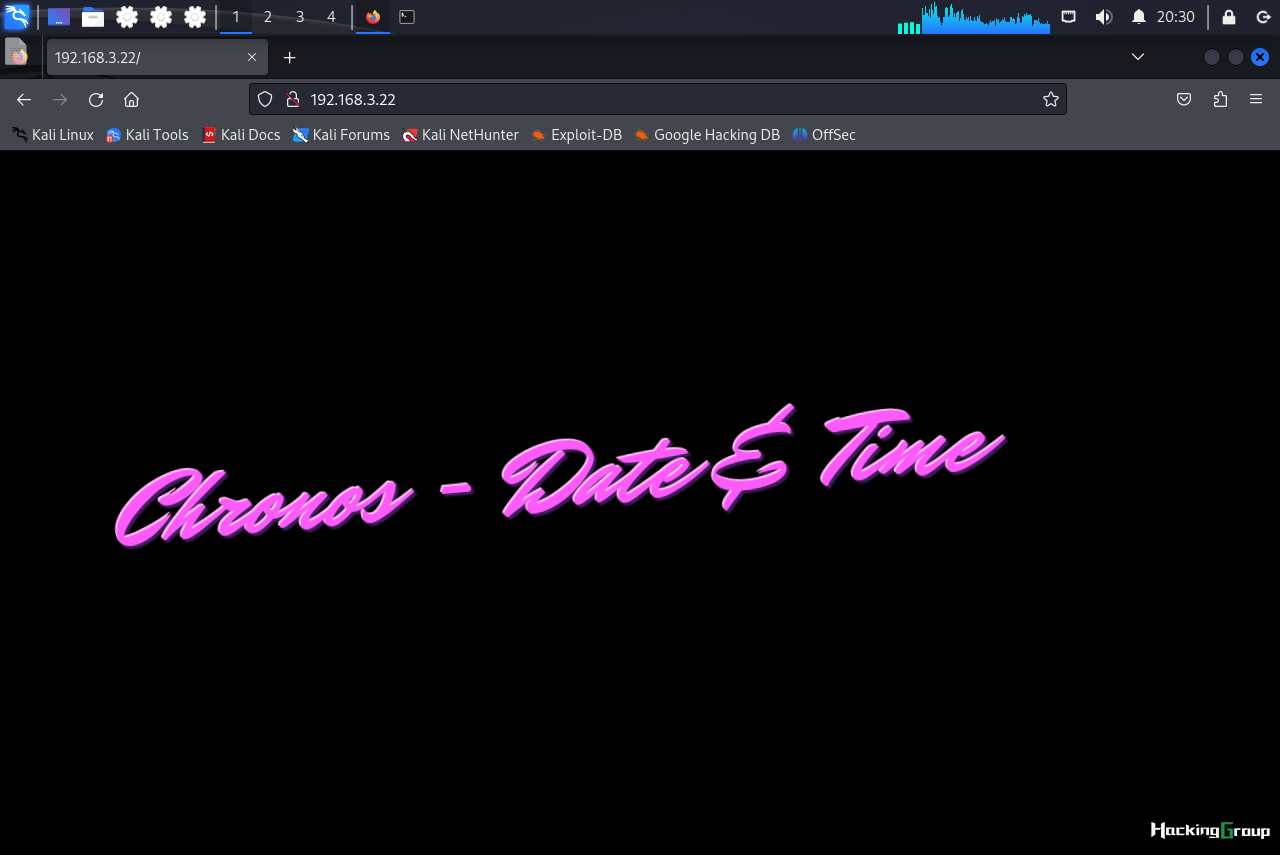Go forward one page

point(60,99)
